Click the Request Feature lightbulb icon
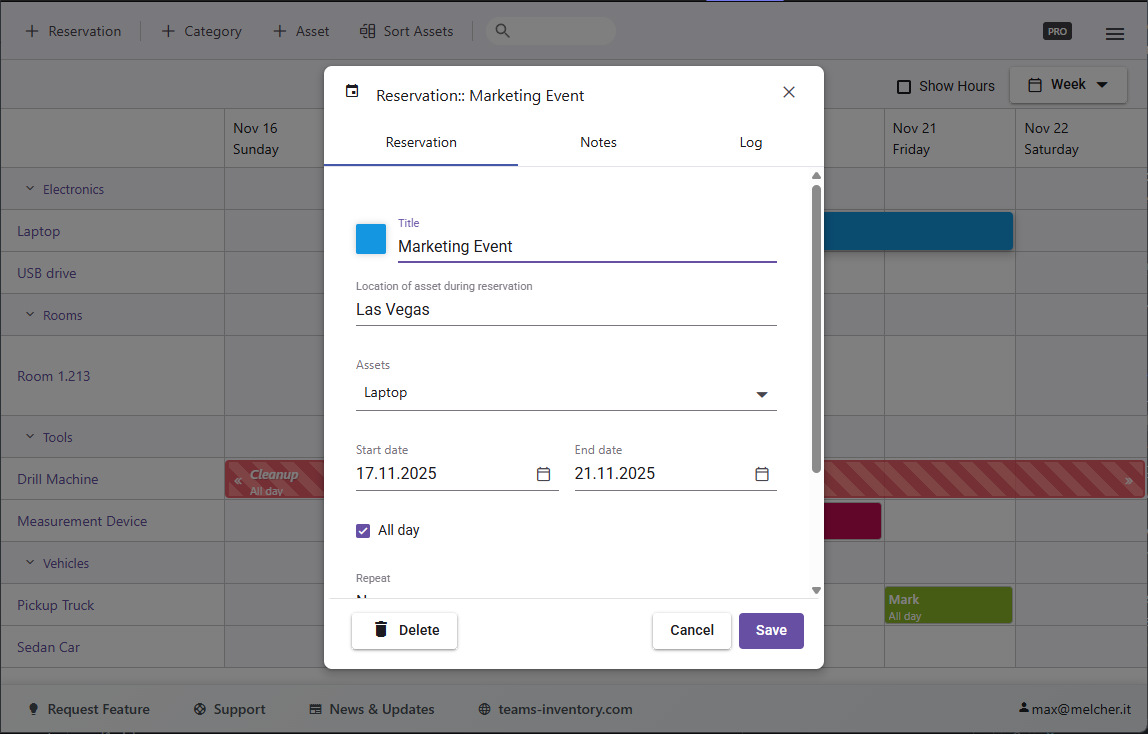Screen dimensions: 1148x734 tap(33, 709)
